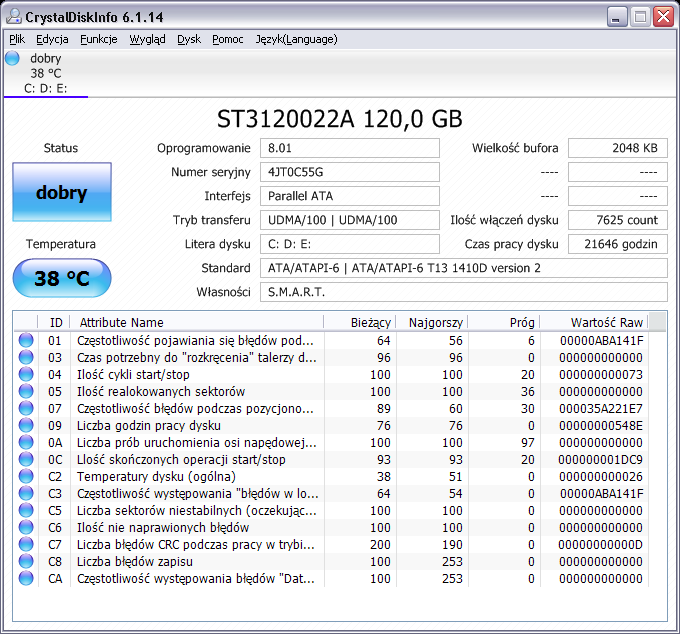Click status orb for attribute 07
This screenshot has width=687, height=634.
26,408
